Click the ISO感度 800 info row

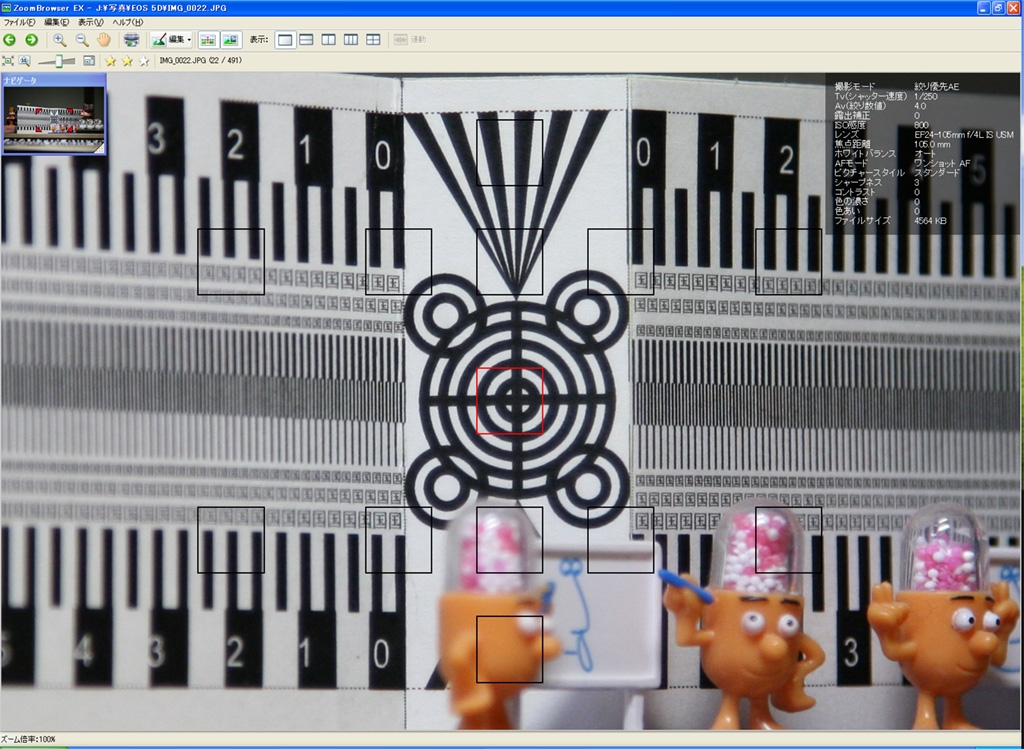tap(881, 125)
